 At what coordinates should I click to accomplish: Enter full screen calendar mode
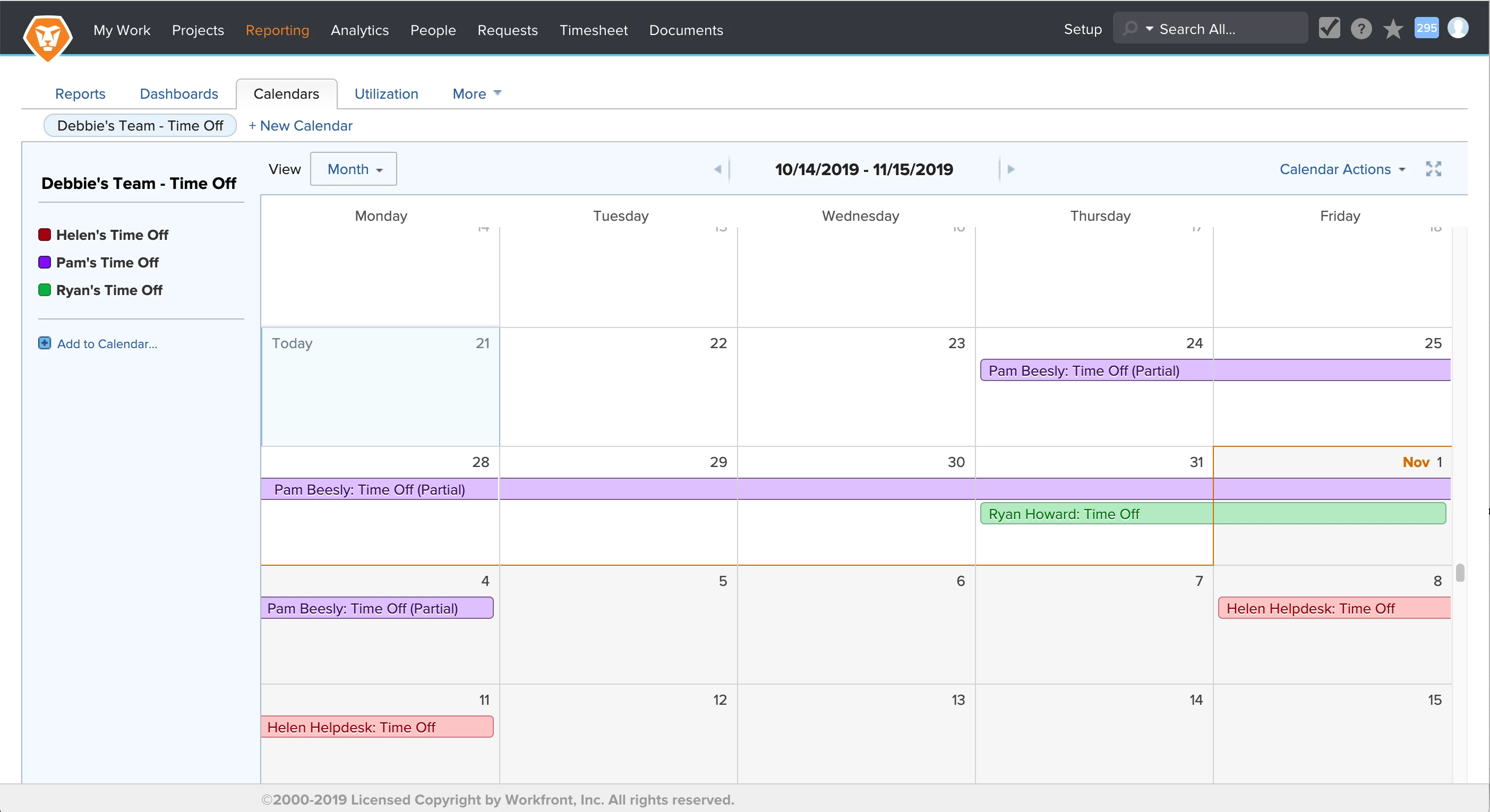click(x=1433, y=169)
